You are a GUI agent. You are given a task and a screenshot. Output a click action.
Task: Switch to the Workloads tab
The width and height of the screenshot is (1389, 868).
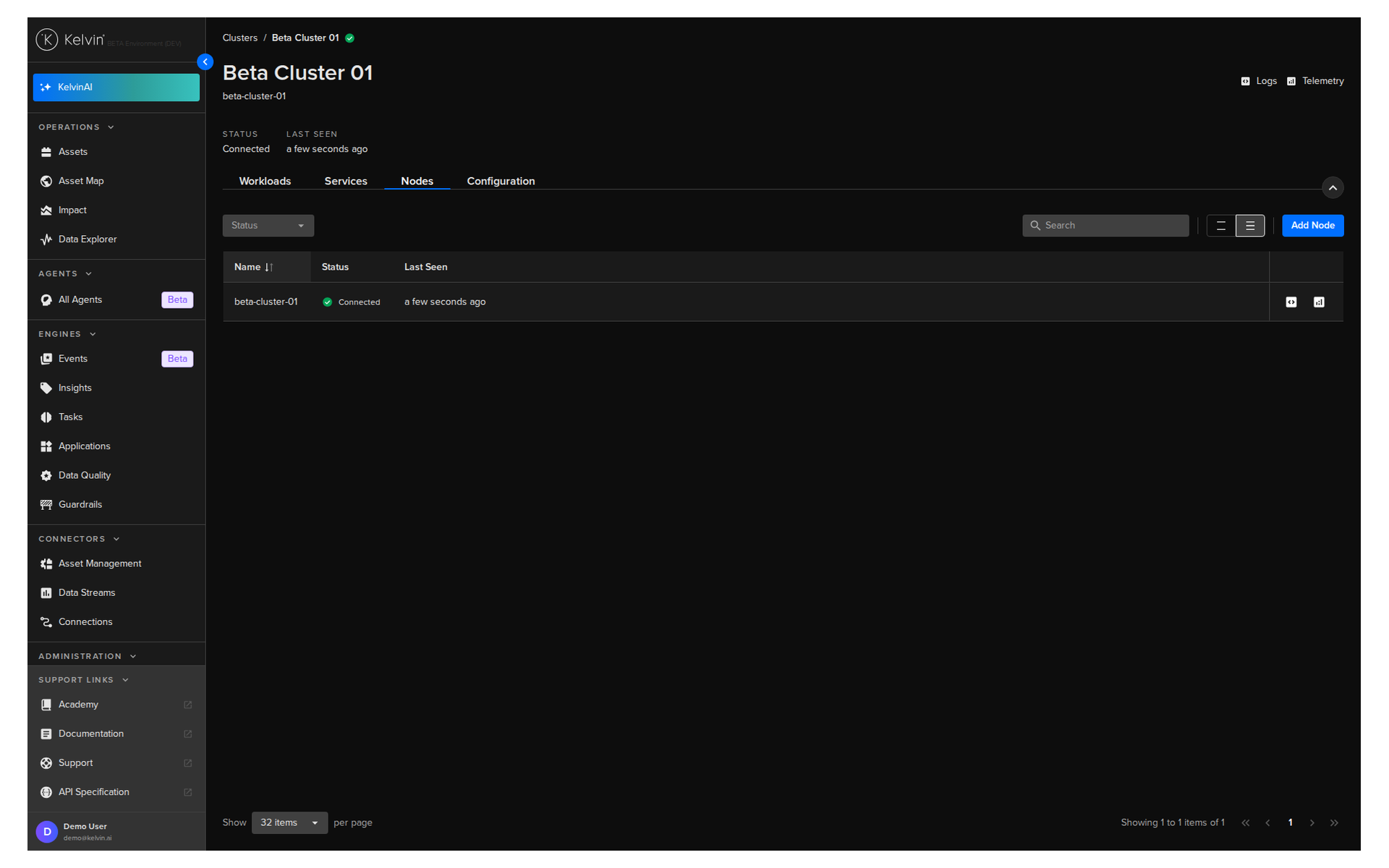pyautogui.click(x=265, y=181)
